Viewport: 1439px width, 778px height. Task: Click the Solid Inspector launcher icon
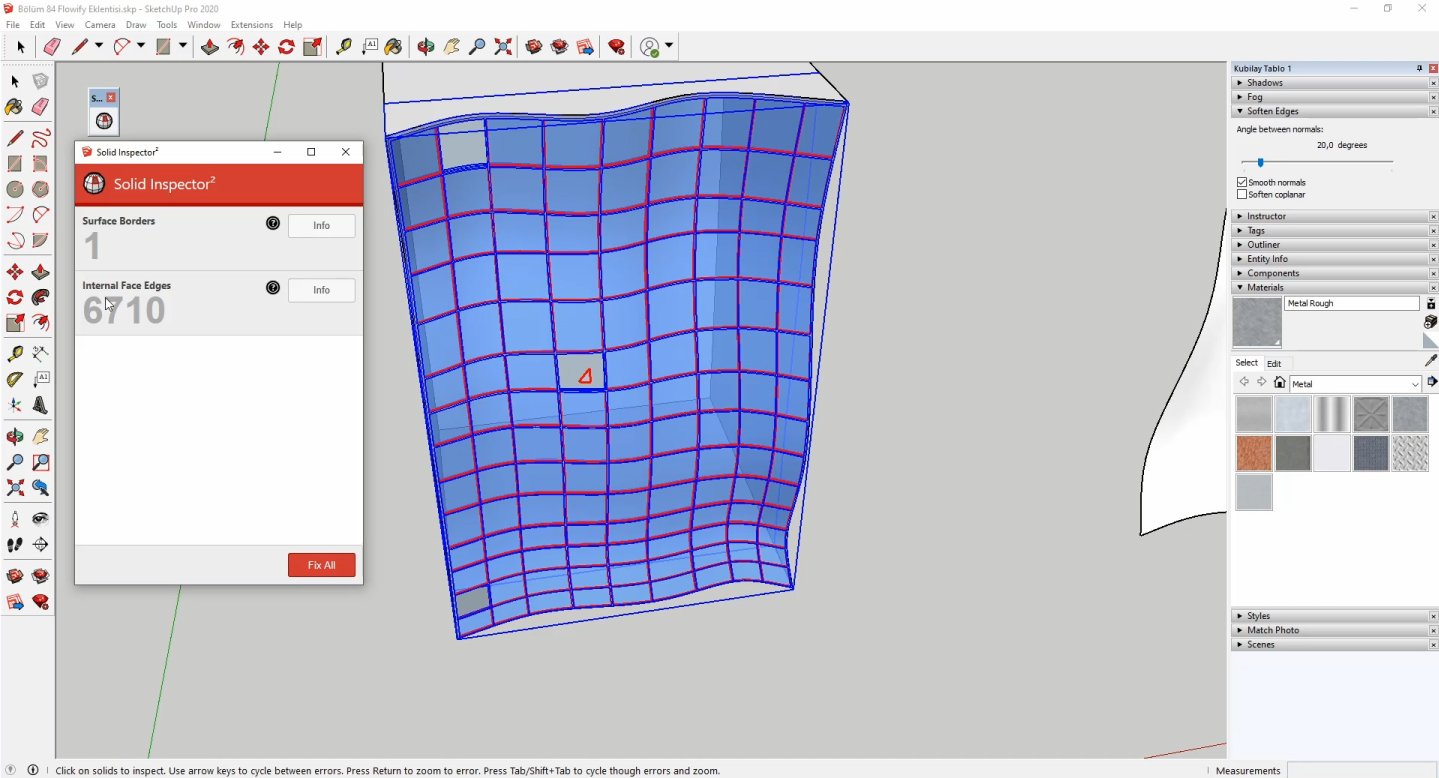[104, 121]
